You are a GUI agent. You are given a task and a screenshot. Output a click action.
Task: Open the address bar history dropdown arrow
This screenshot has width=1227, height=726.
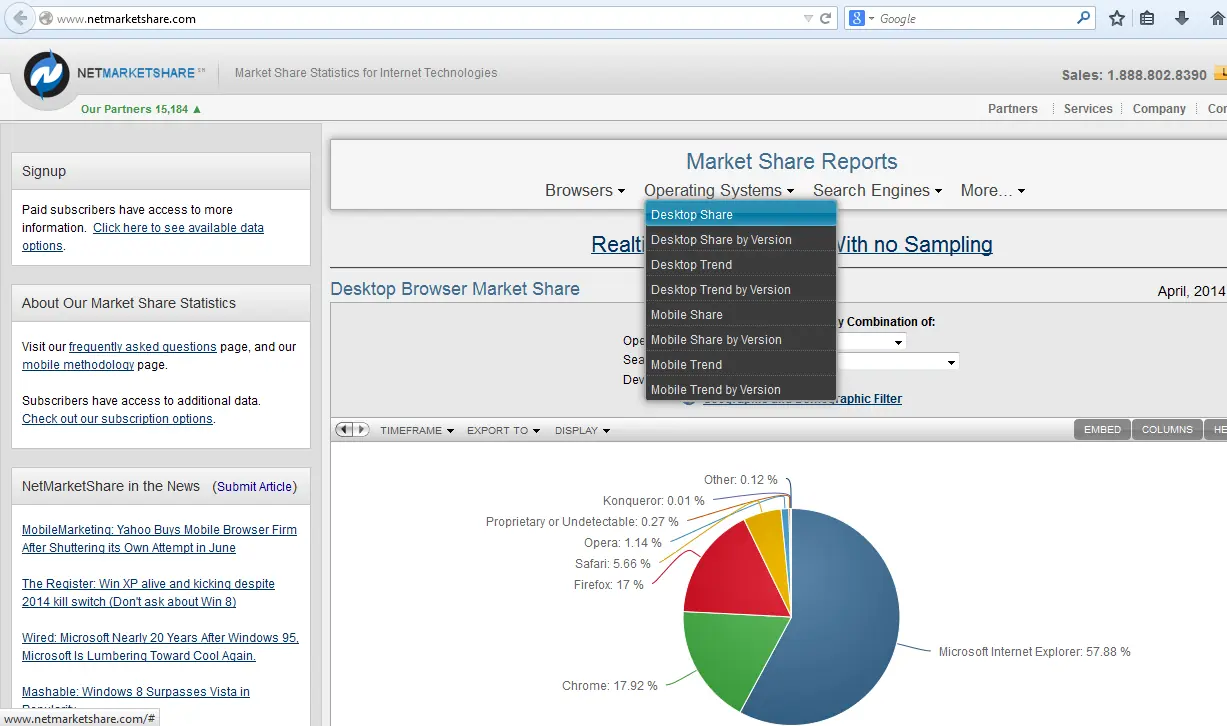[808, 18]
